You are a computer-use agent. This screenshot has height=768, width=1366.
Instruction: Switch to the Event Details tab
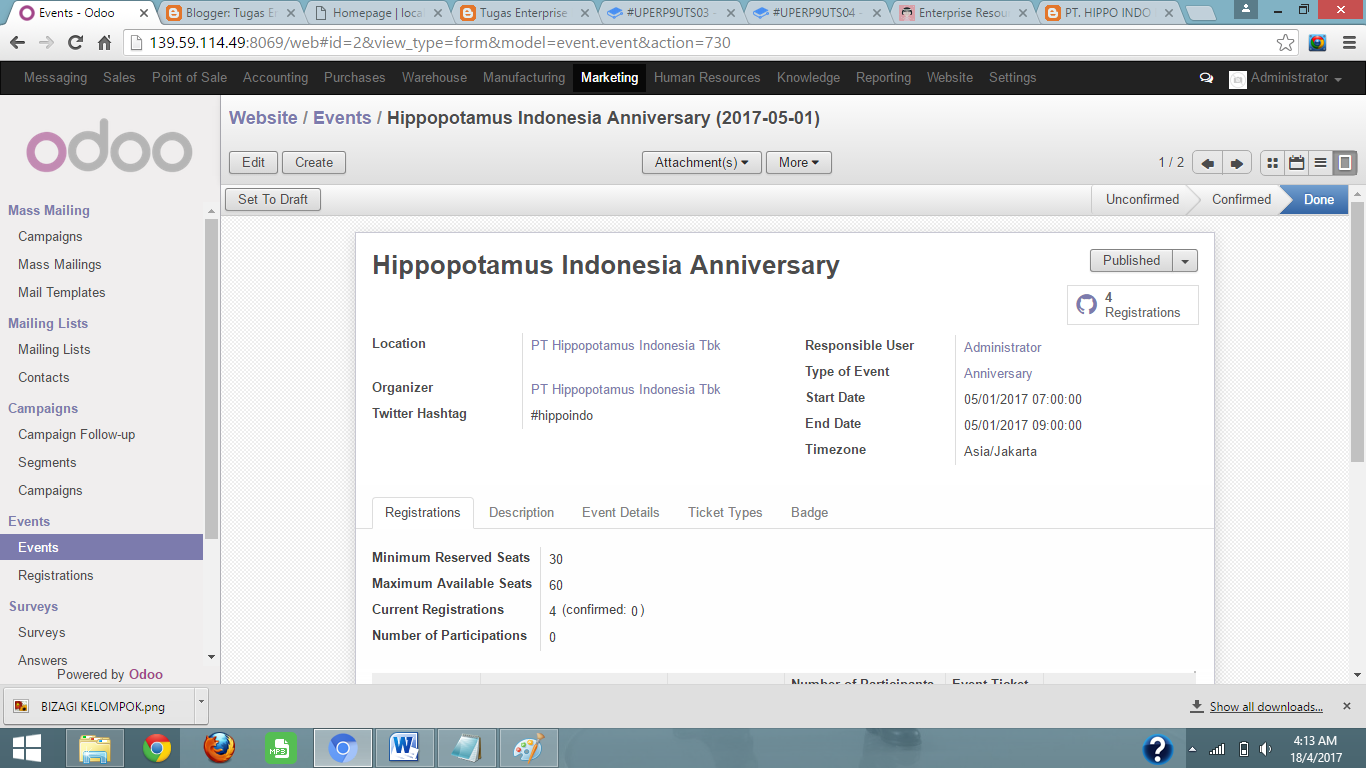tap(620, 513)
